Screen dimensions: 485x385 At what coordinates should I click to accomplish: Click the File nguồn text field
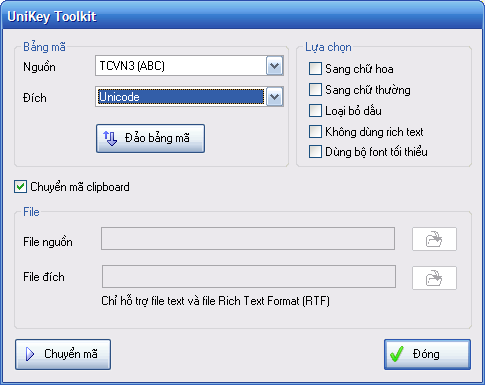pyautogui.click(x=248, y=239)
